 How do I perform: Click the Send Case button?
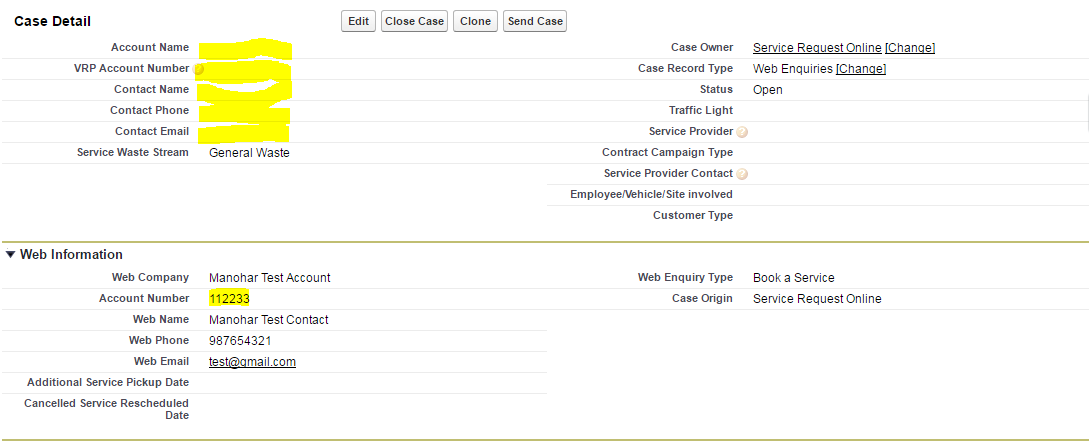click(535, 21)
